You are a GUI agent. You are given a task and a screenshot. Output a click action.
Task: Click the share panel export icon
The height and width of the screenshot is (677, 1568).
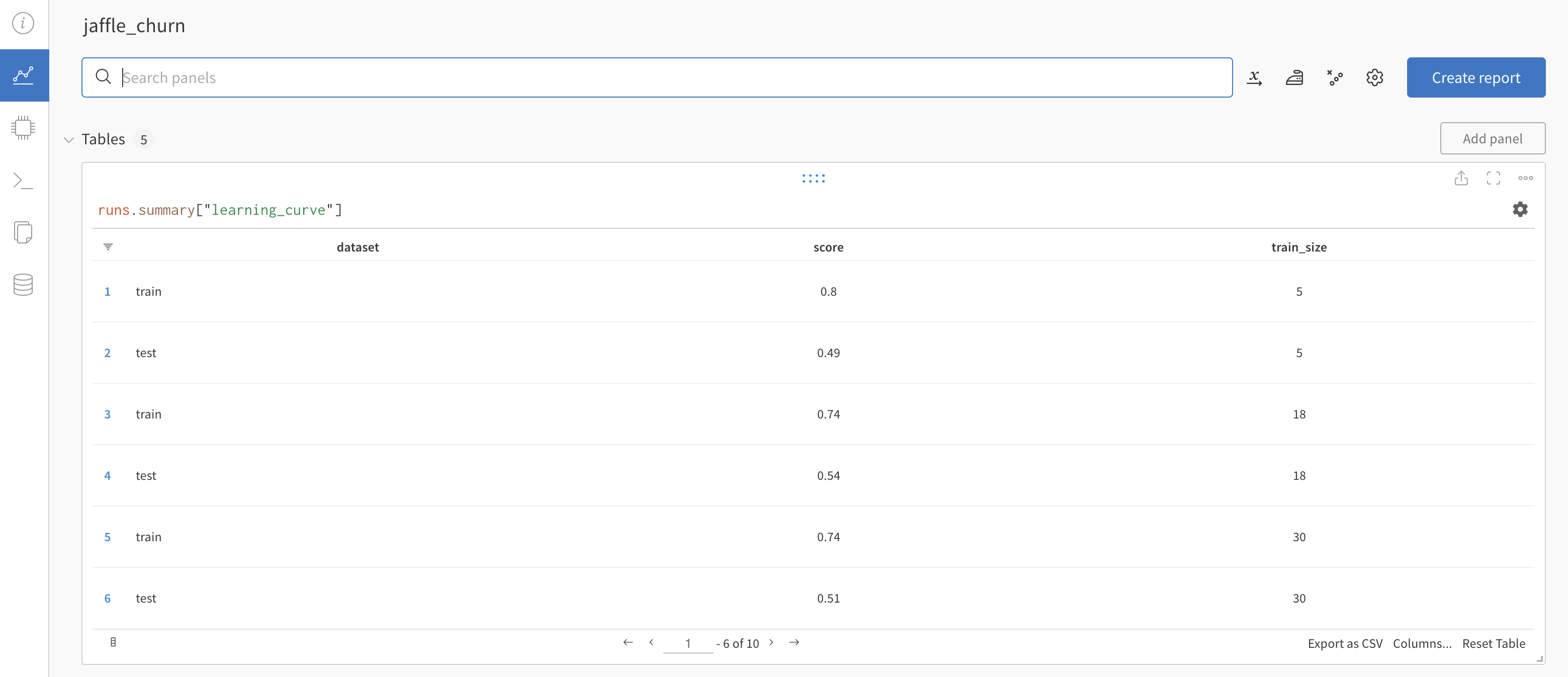click(1461, 179)
